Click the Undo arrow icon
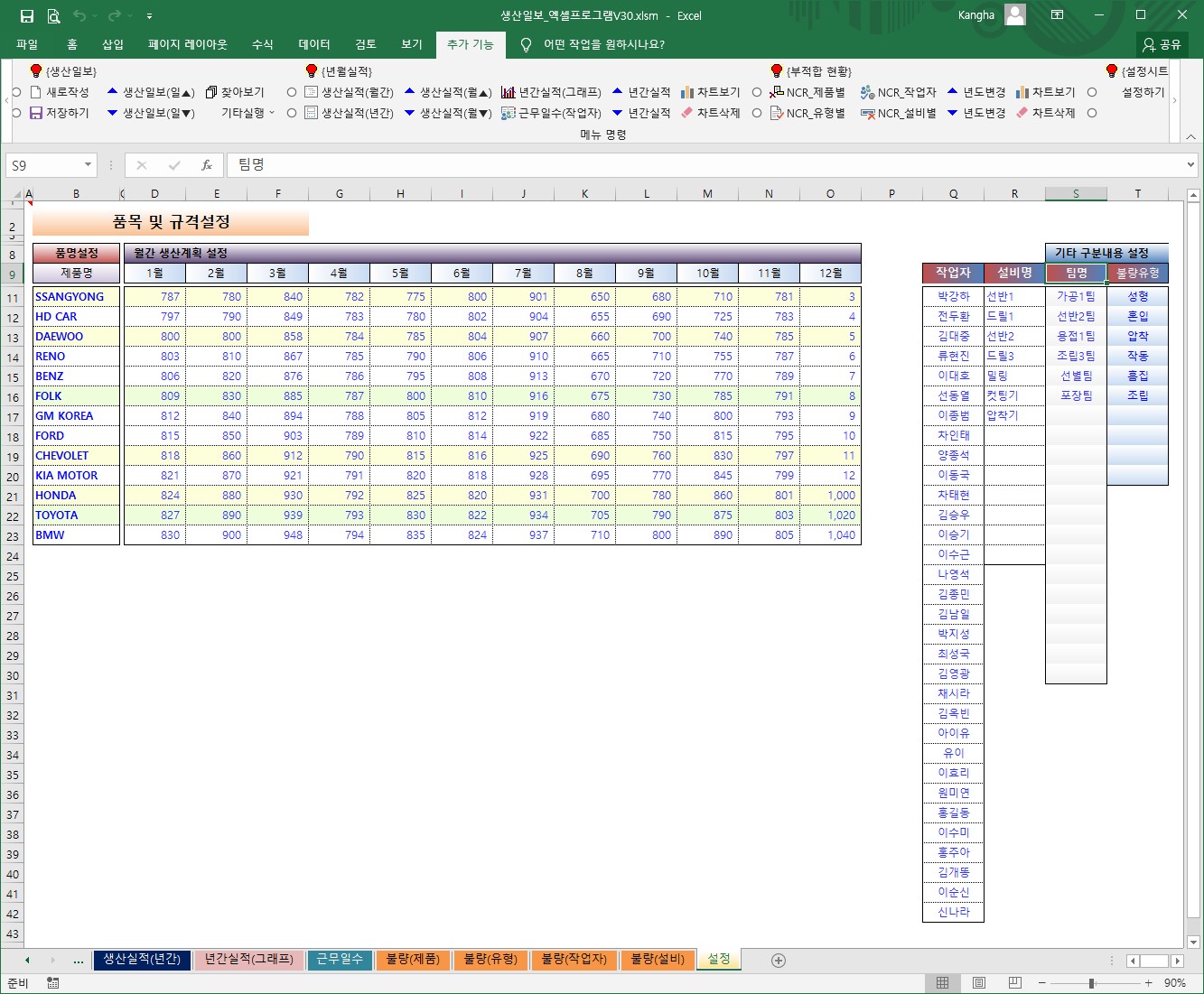The height and width of the screenshot is (994, 1204). coord(79,16)
